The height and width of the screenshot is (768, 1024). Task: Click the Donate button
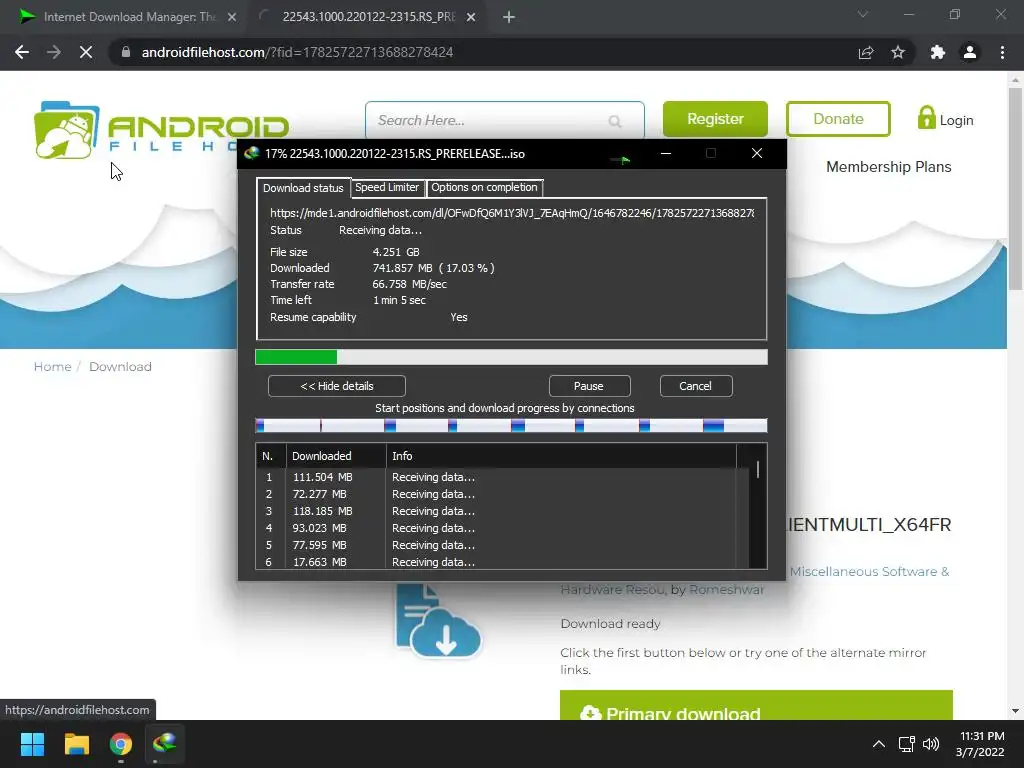click(x=838, y=119)
